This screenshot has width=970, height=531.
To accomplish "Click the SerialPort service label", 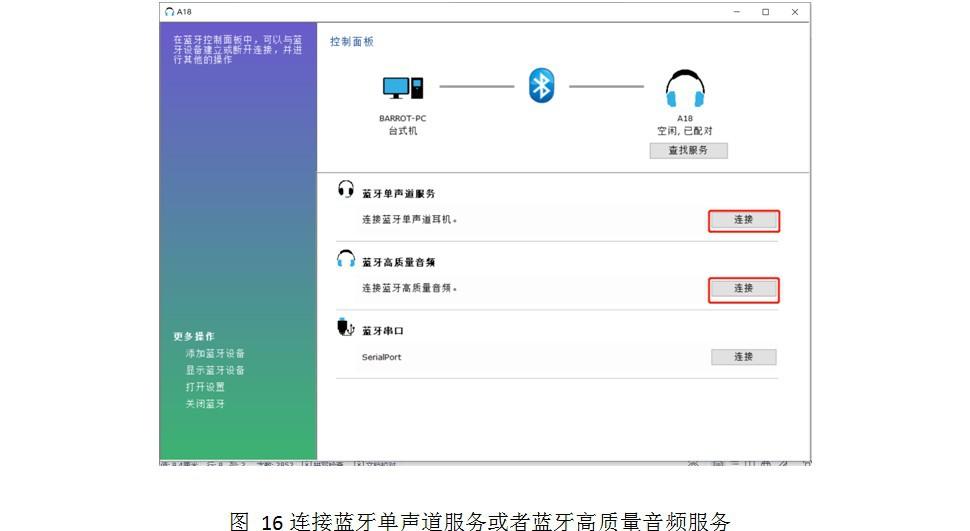I will [381, 357].
